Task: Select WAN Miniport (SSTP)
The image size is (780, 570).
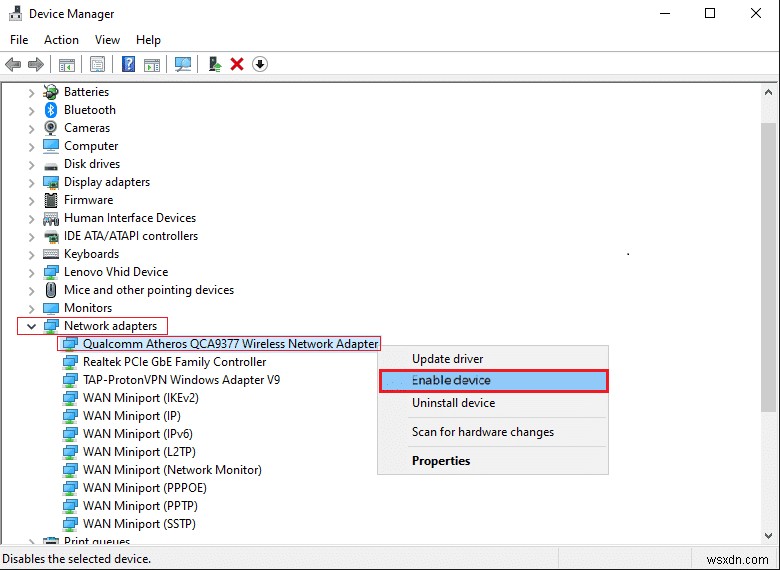Action: click(139, 524)
